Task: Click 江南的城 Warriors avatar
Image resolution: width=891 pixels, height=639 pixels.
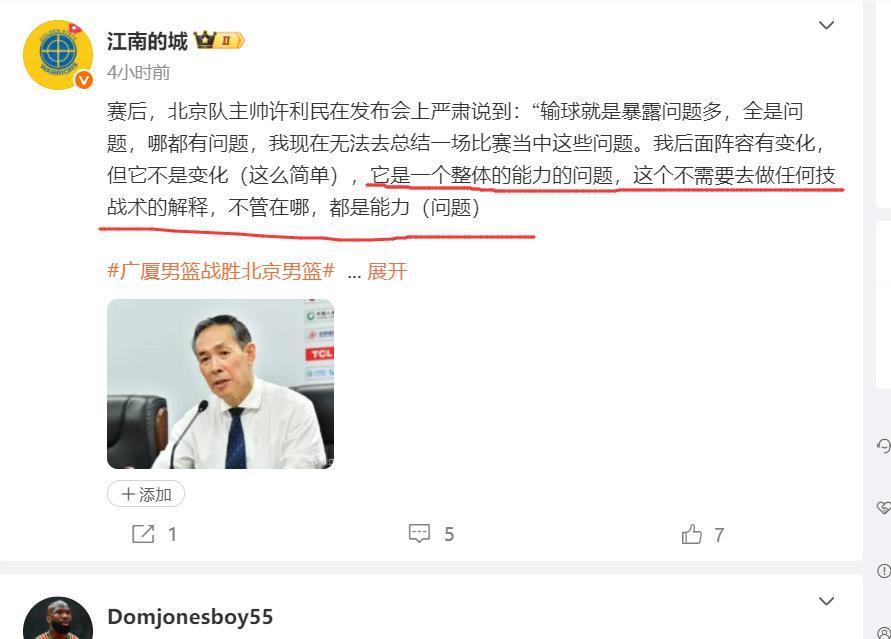Action: pos(58,55)
